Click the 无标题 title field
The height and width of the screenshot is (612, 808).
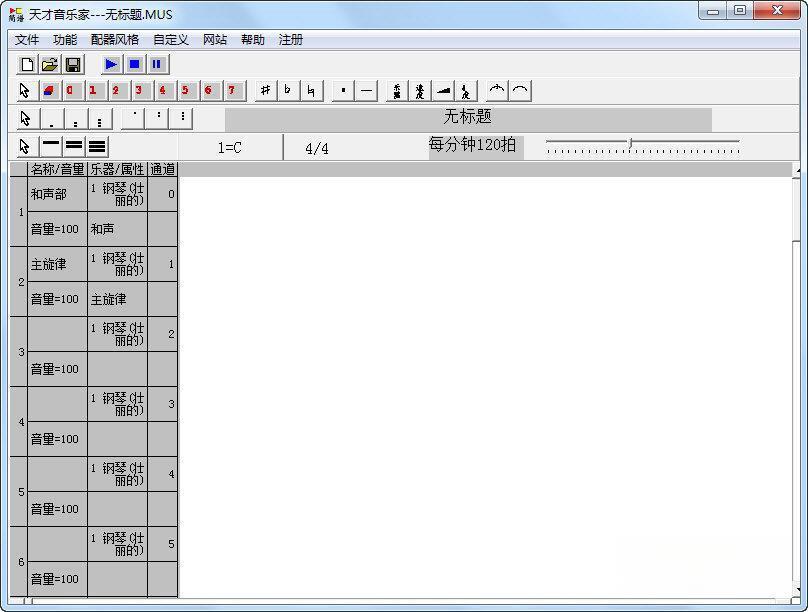[468, 118]
